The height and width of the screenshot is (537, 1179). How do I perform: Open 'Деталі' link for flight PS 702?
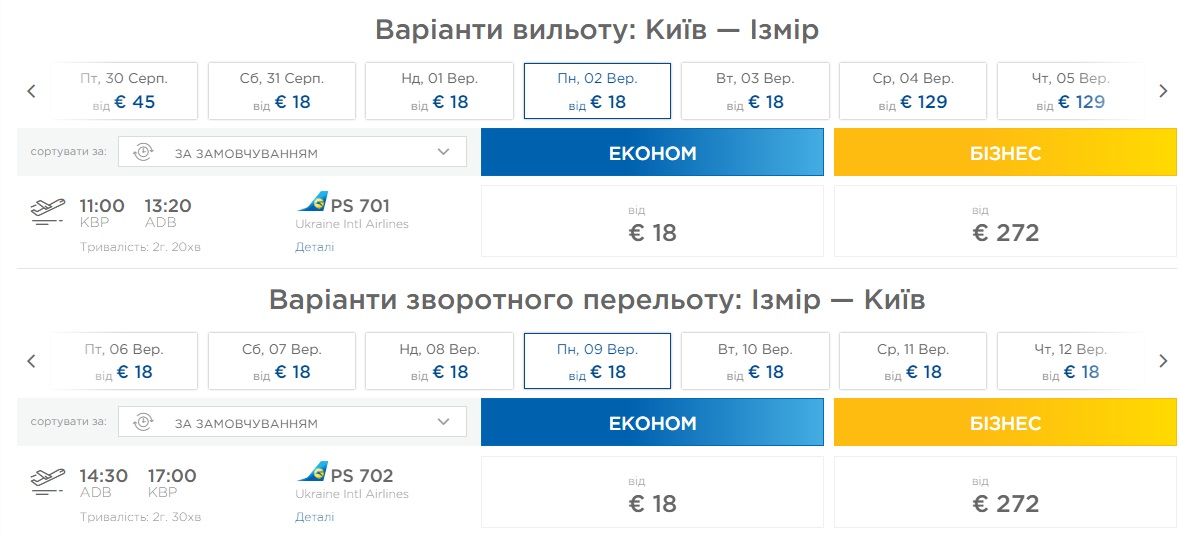click(x=314, y=517)
